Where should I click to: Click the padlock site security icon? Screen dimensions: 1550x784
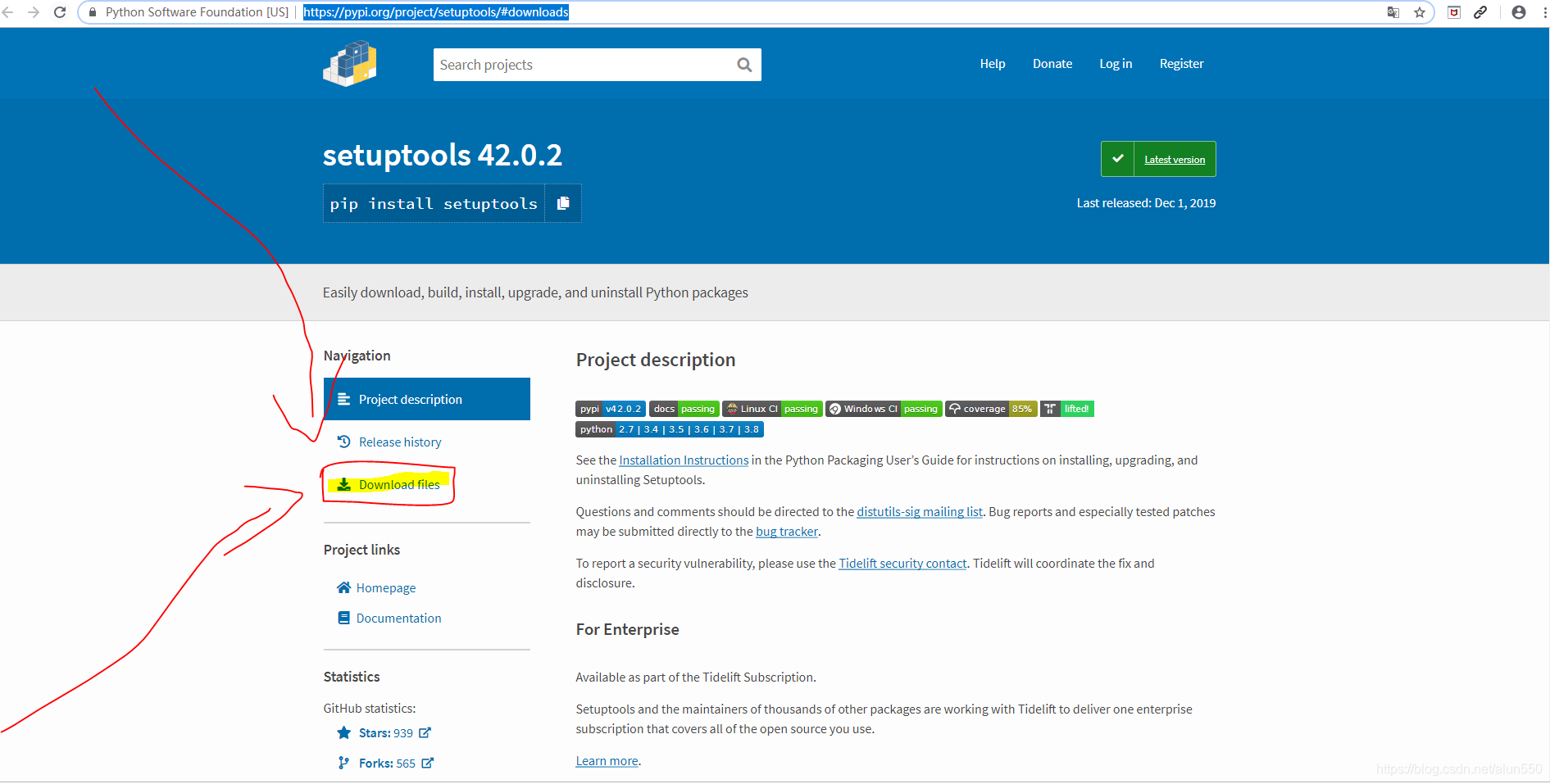point(93,12)
